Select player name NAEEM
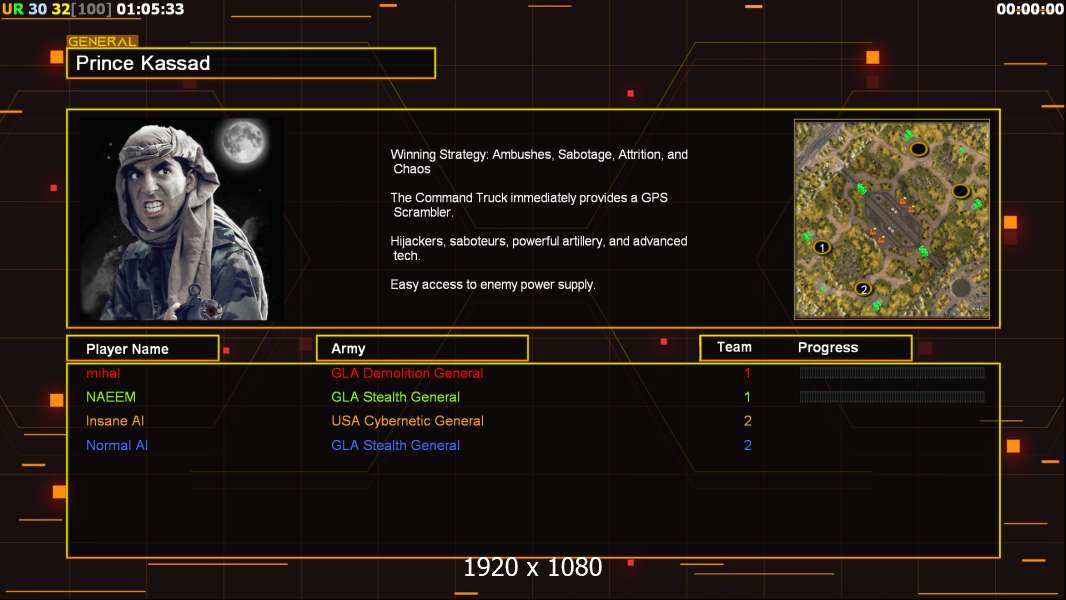Image resolution: width=1066 pixels, height=600 pixels. [x=111, y=397]
